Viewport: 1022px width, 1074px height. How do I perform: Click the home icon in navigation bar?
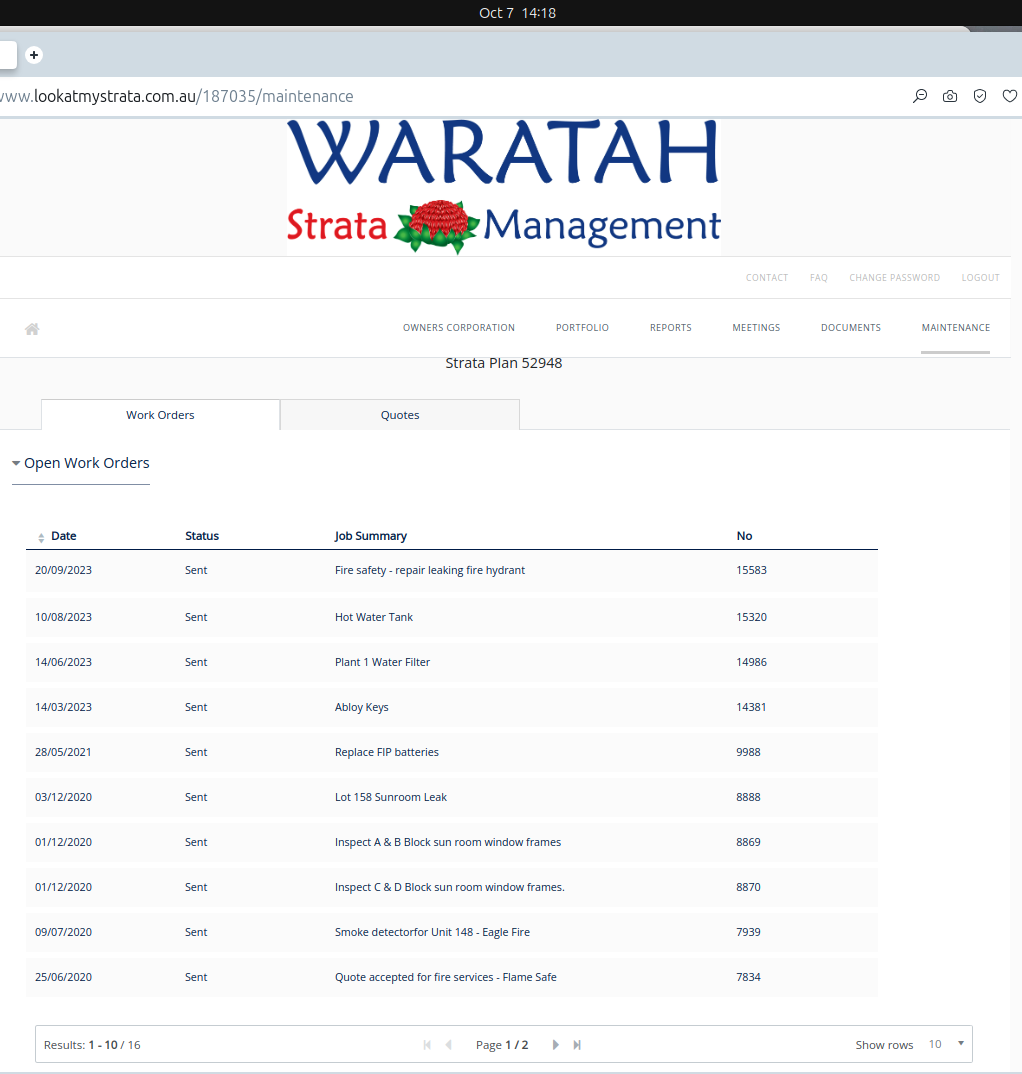32,329
